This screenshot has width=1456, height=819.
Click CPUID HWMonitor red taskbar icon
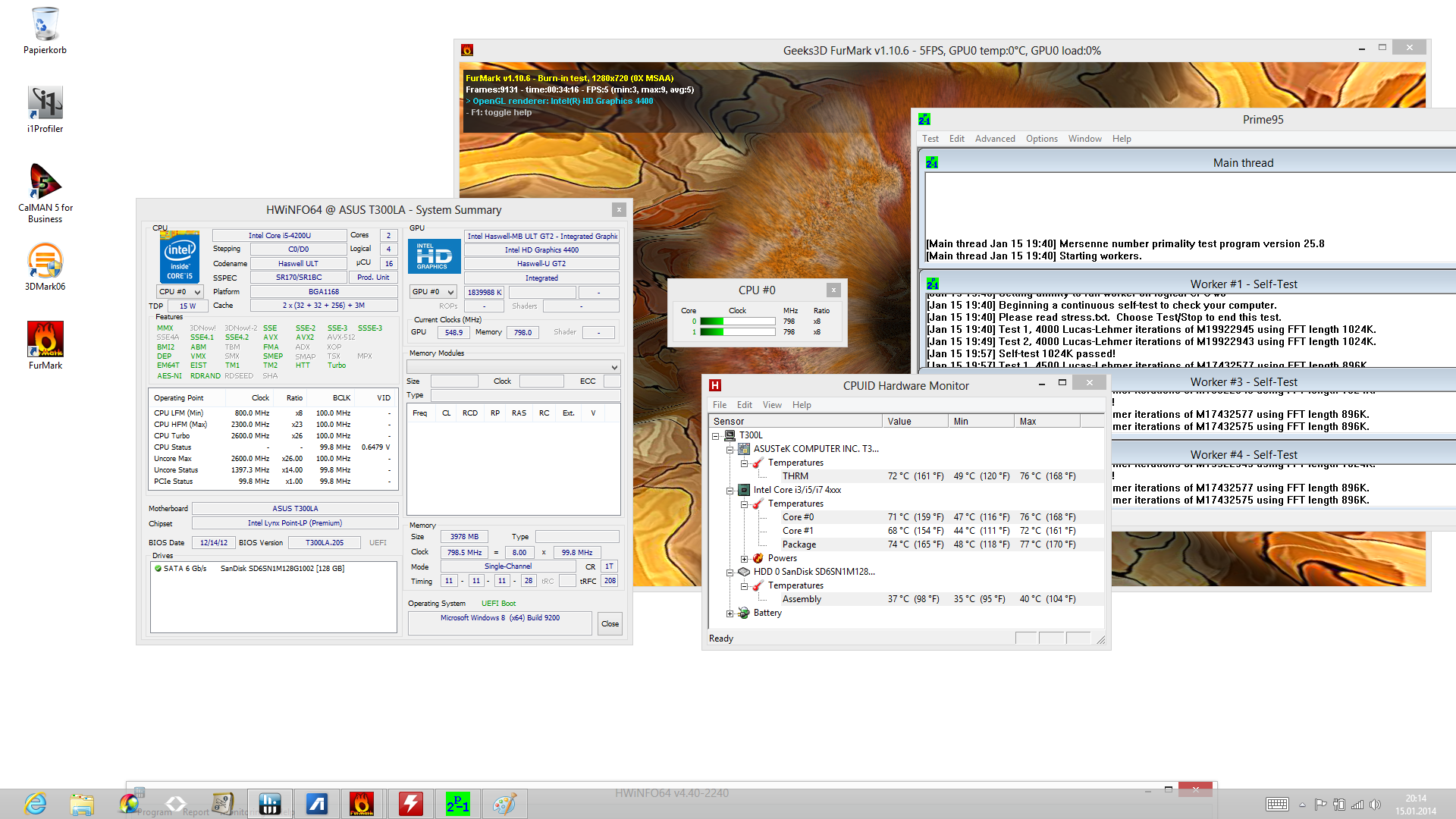(410, 804)
